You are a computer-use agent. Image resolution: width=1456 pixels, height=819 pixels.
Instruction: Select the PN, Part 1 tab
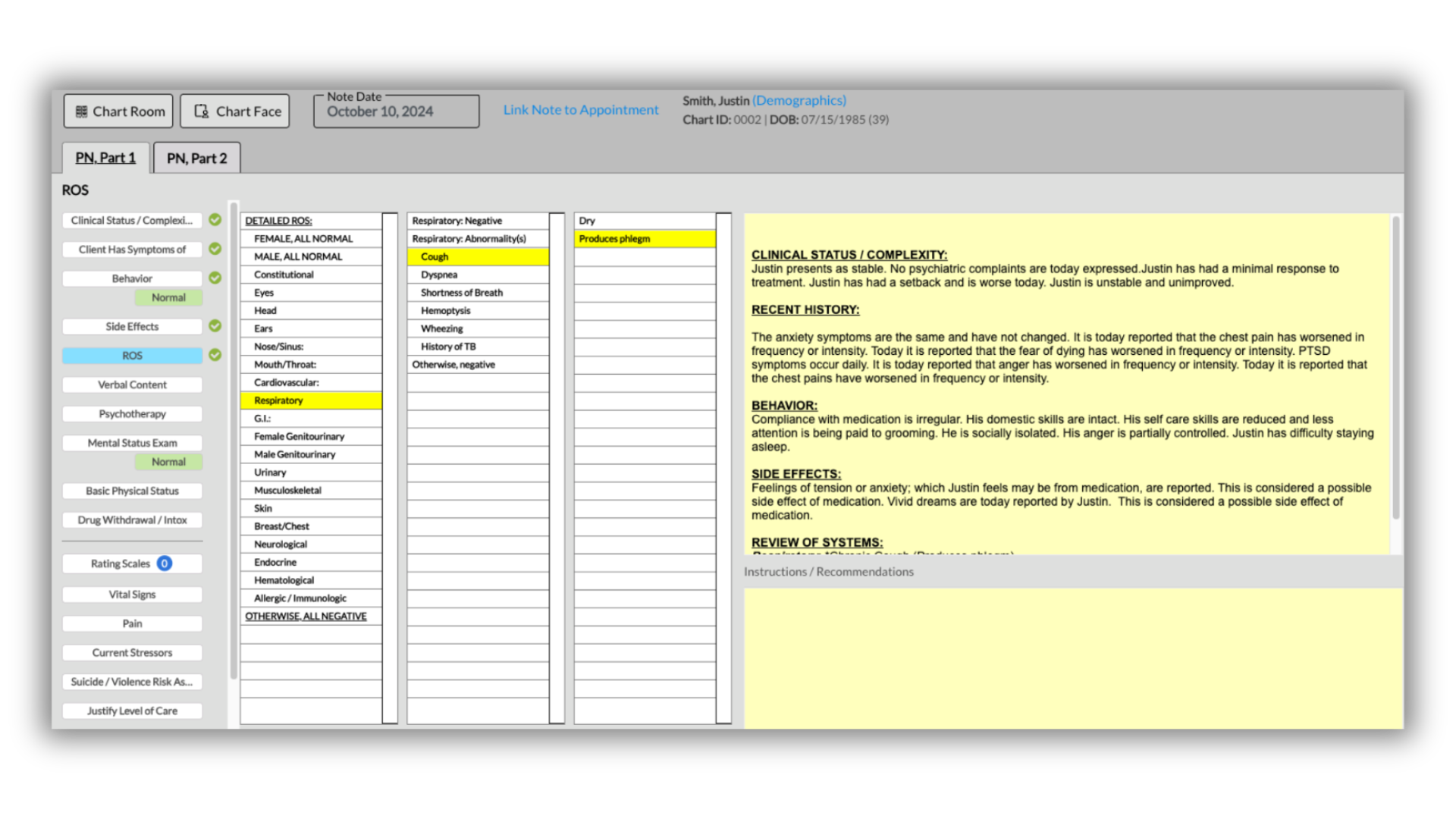(x=105, y=158)
